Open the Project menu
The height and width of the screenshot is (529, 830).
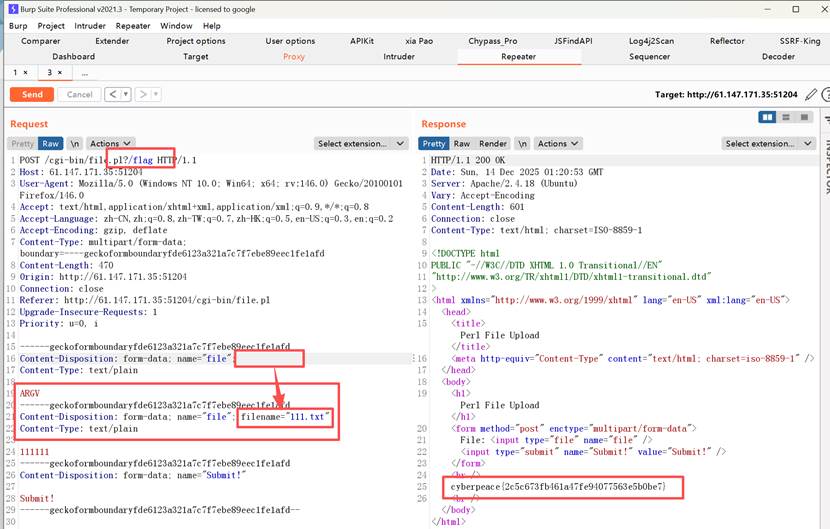[x=51, y=26]
